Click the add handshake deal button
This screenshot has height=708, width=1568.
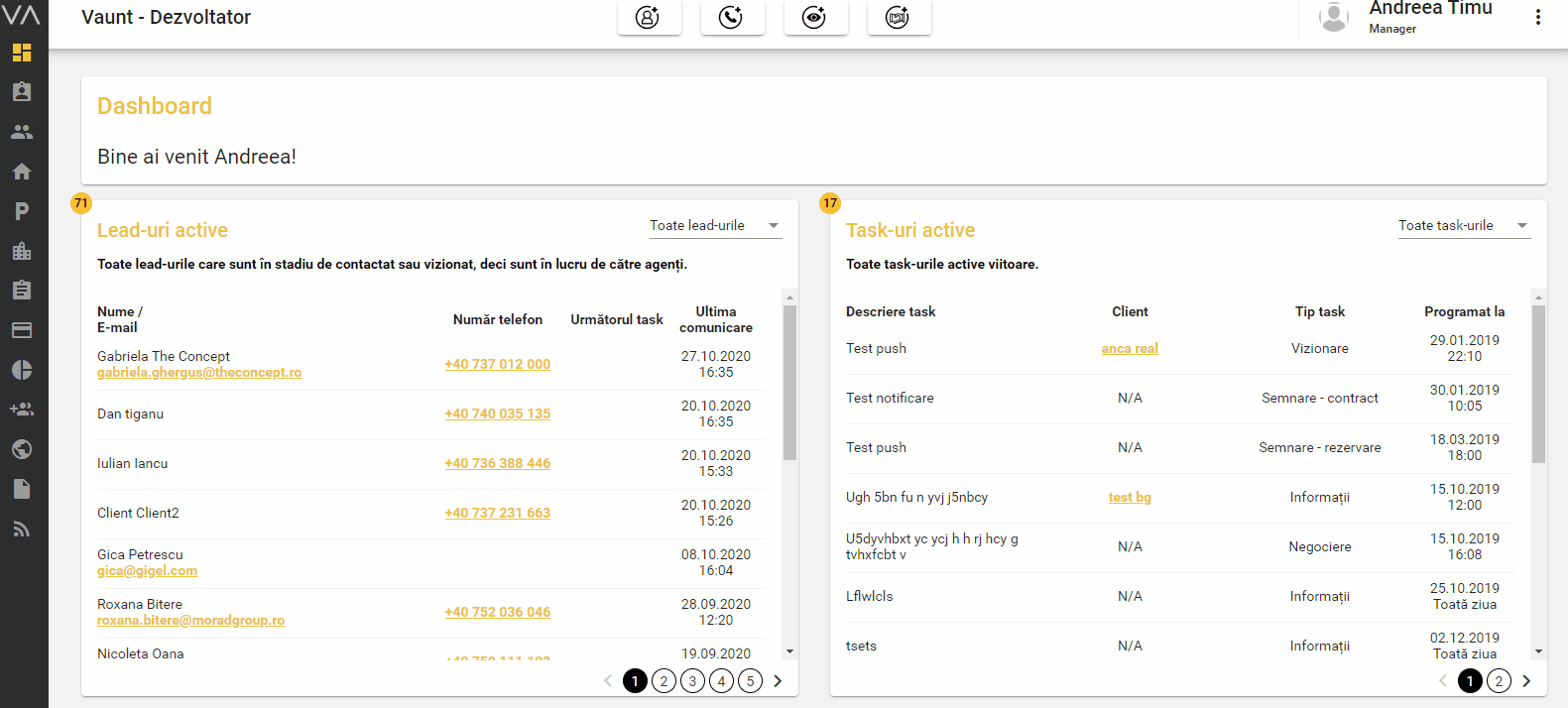pos(899,17)
